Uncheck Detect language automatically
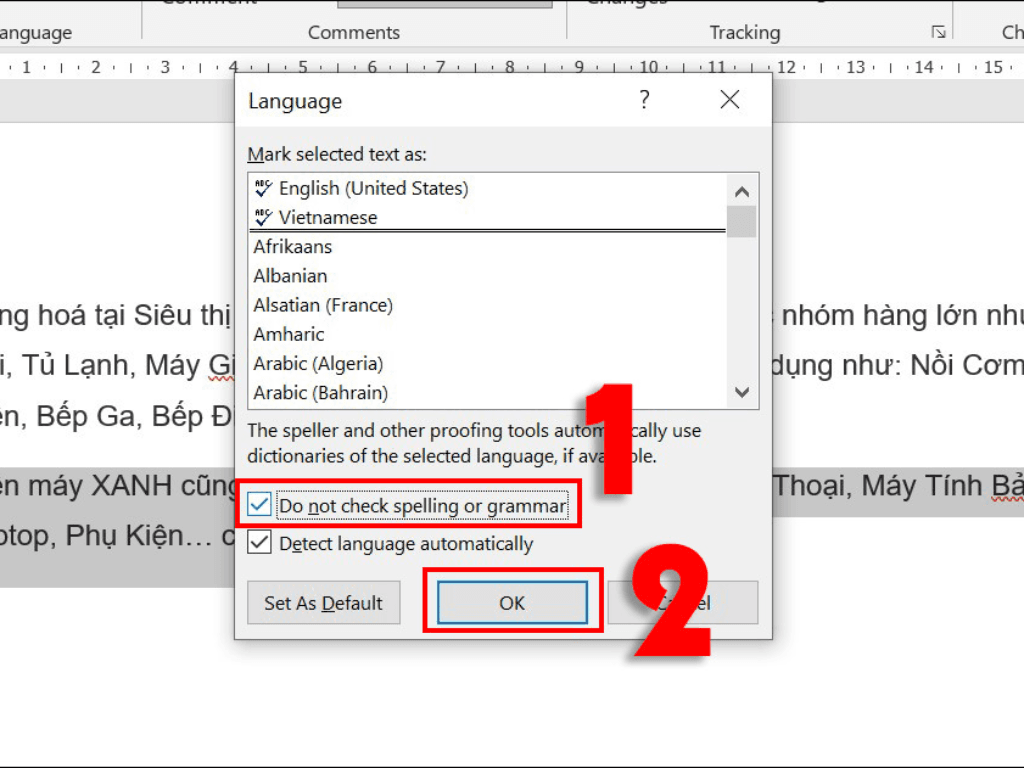 click(258, 543)
